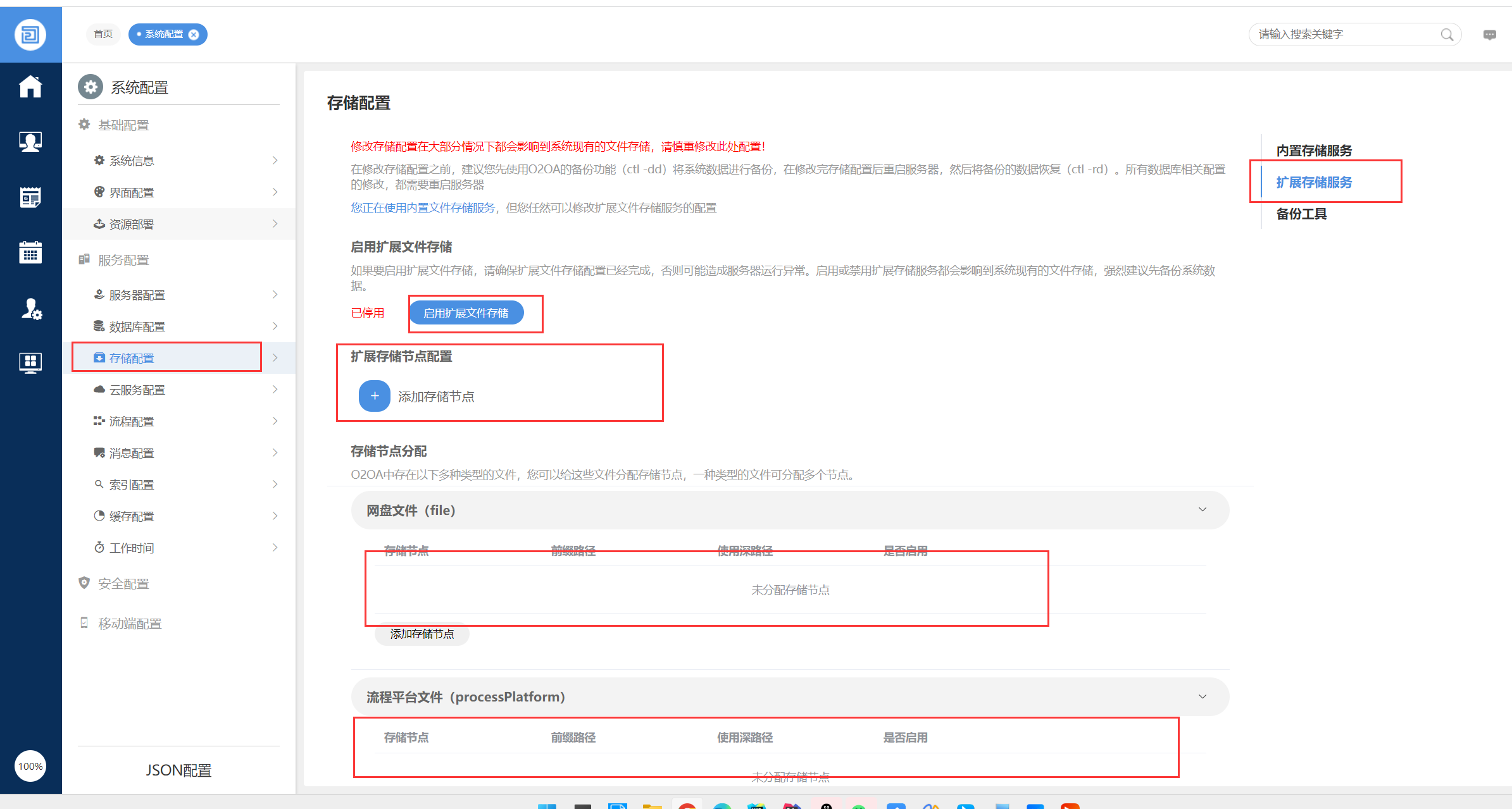1512x809 pixels.
Task: Close the 系统配置 tab via its x icon
Action: (194, 35)
